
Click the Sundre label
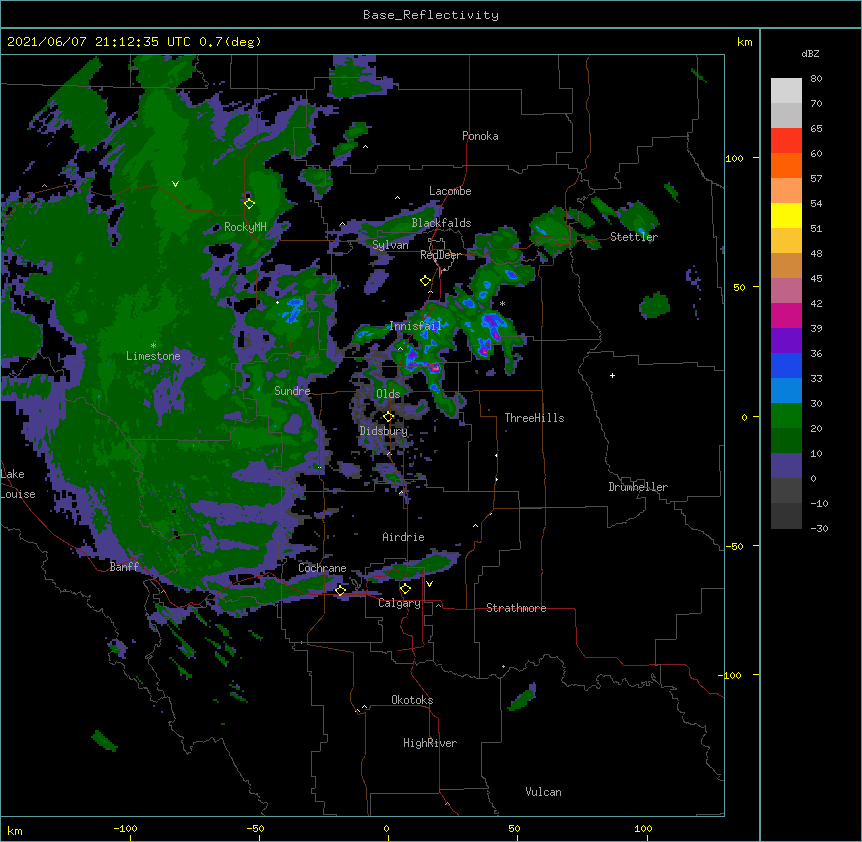pyautogui.click(x=292, y=391)
